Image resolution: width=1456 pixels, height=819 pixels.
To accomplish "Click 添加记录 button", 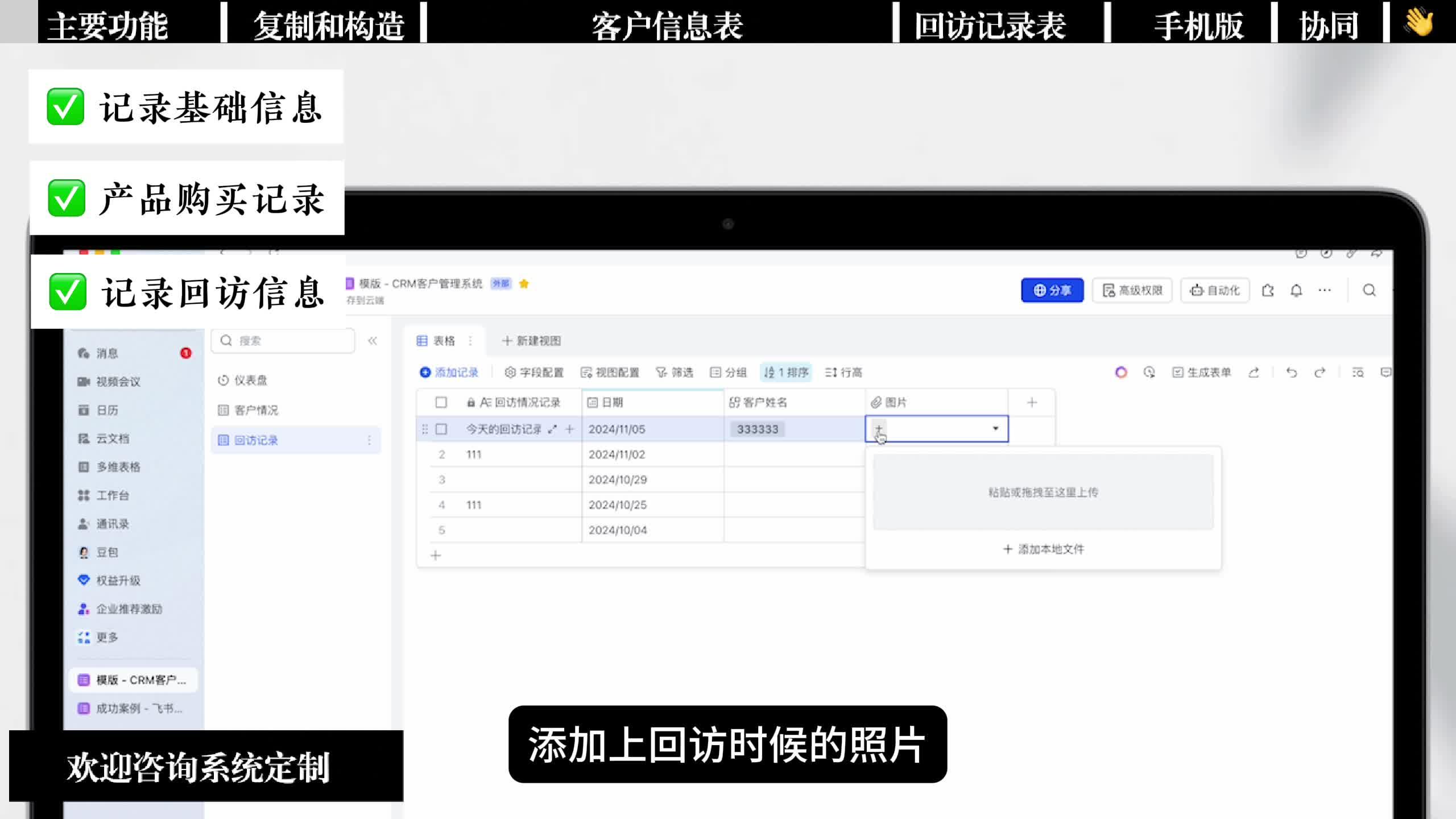I will point(449,373).
